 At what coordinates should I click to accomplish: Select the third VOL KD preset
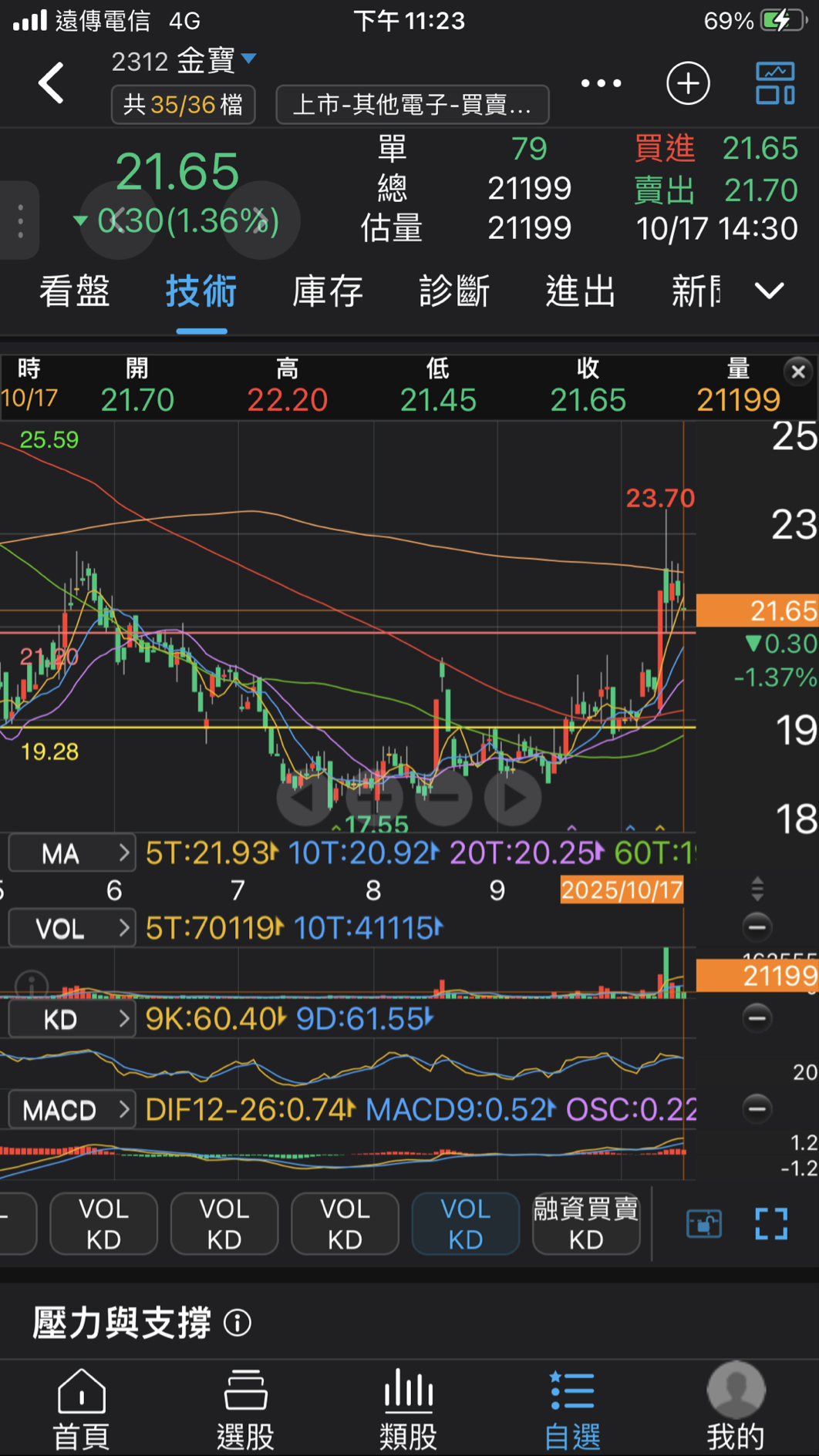click(x=345, y=1223)
